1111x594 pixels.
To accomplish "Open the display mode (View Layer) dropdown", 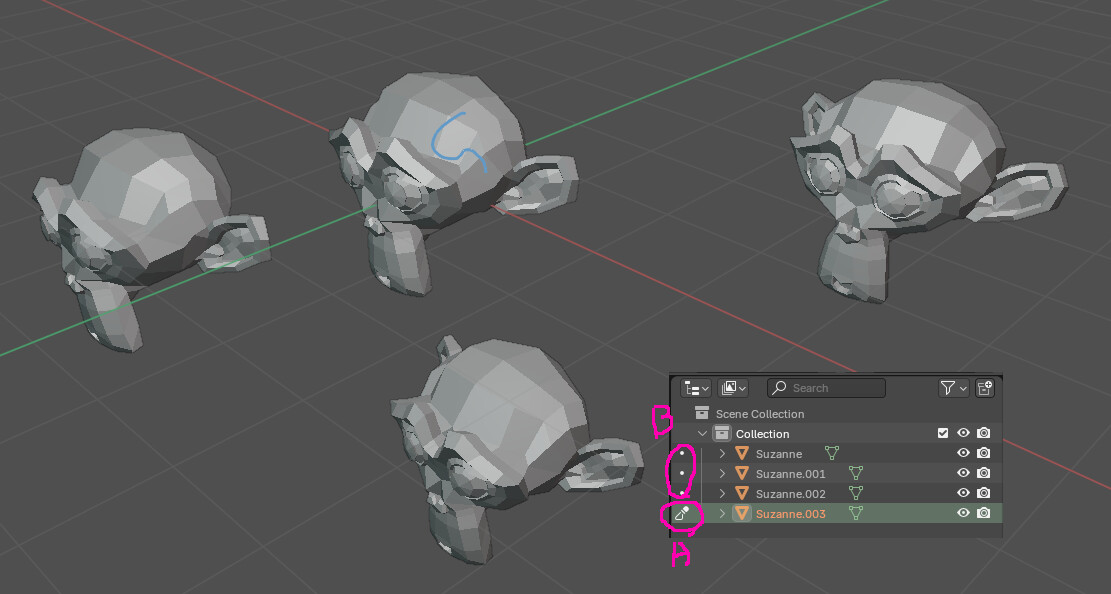I will [x=733, y=388].
